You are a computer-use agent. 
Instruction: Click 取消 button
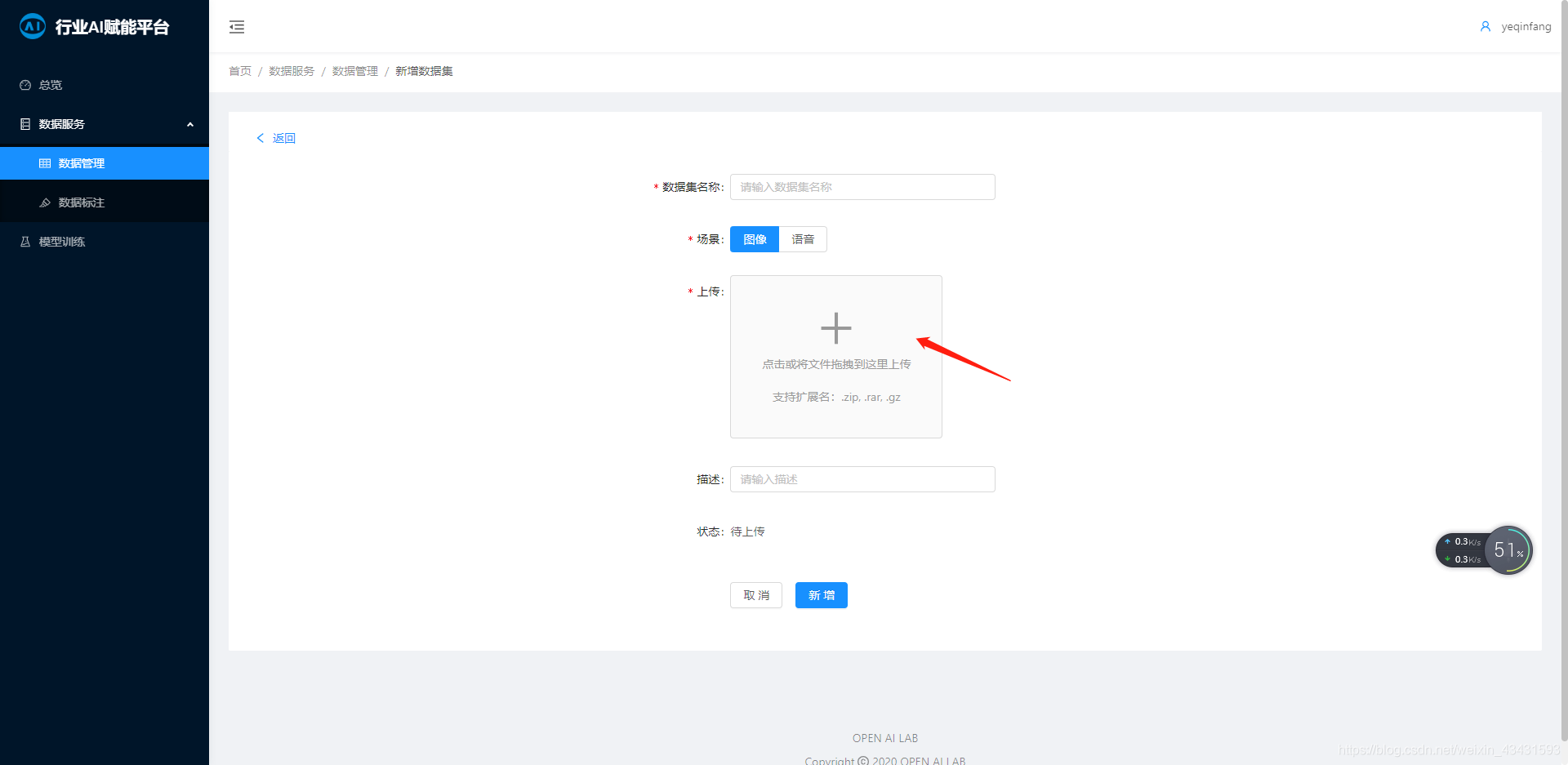coord(756,595)
